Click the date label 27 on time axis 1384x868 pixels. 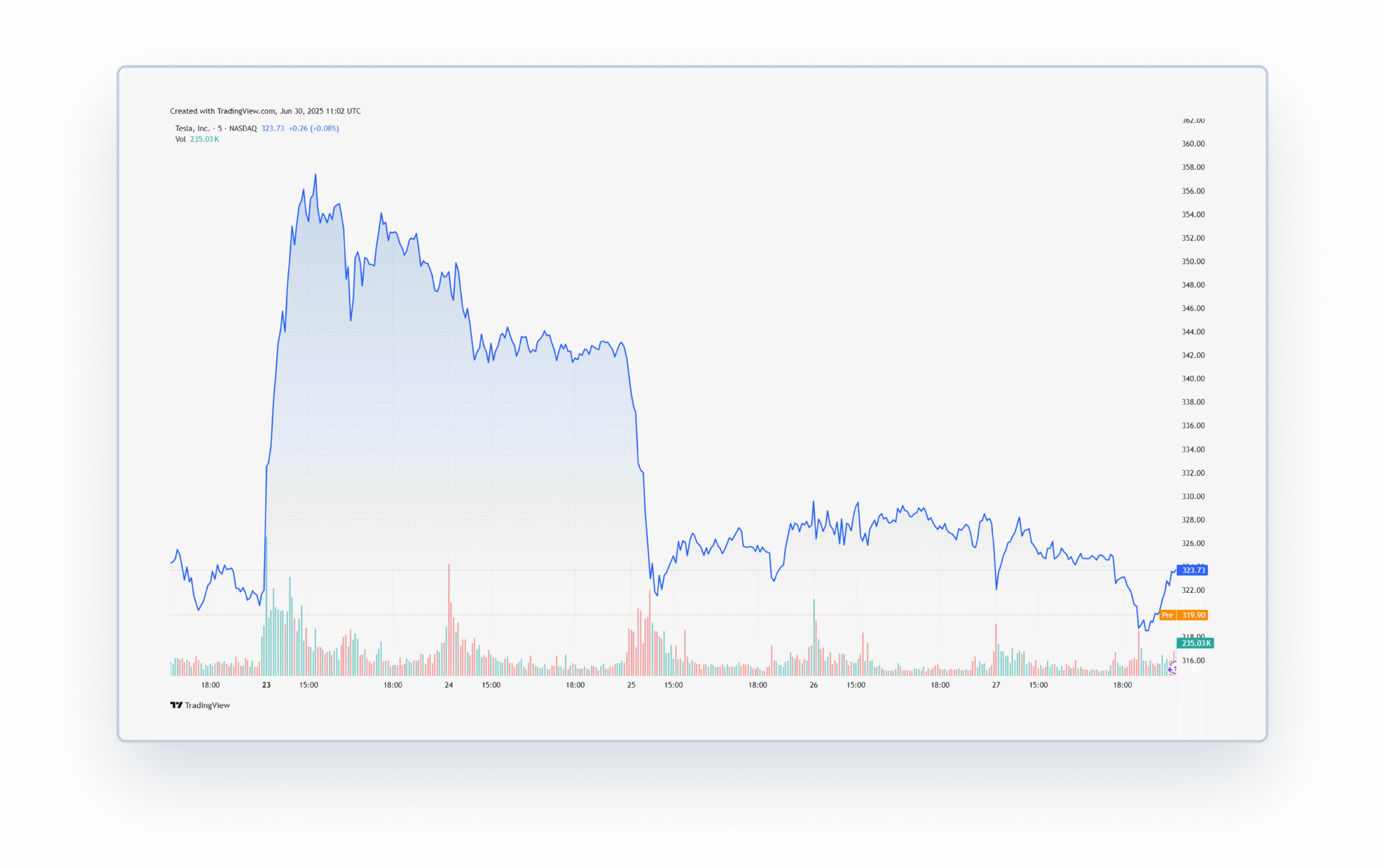(996, 685)
